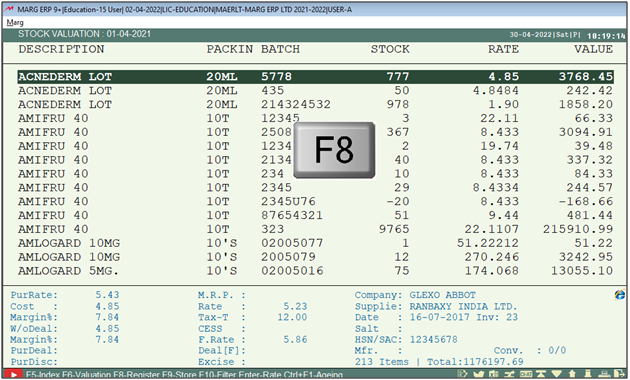The image size is (630, 380).
Task: Select the AMIFRU 40 row with value 3094.91
Action: (x=315, y=132)
